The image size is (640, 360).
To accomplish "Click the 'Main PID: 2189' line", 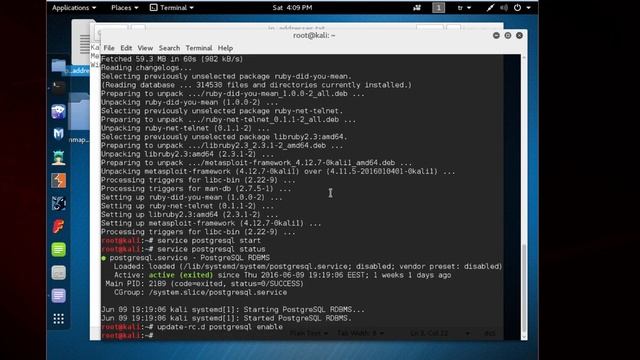I will coord(204,284).
